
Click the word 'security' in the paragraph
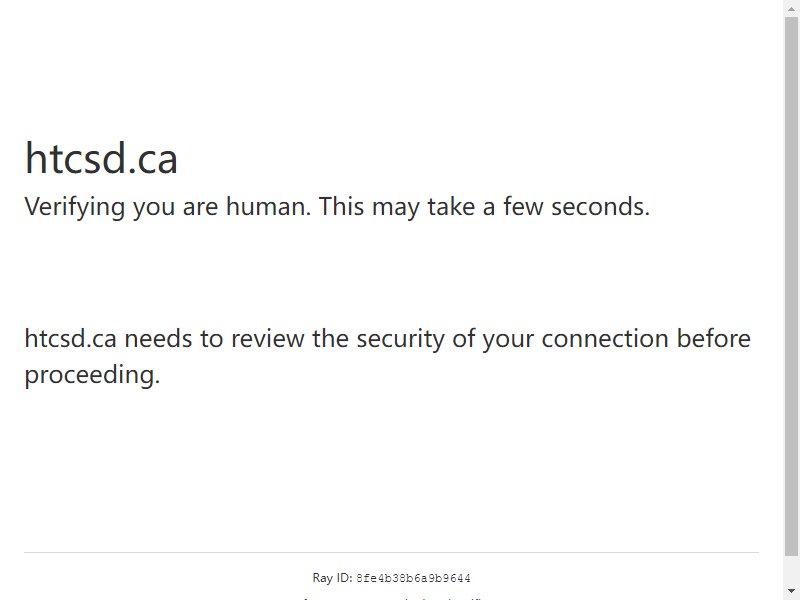(x=401, y=340)
